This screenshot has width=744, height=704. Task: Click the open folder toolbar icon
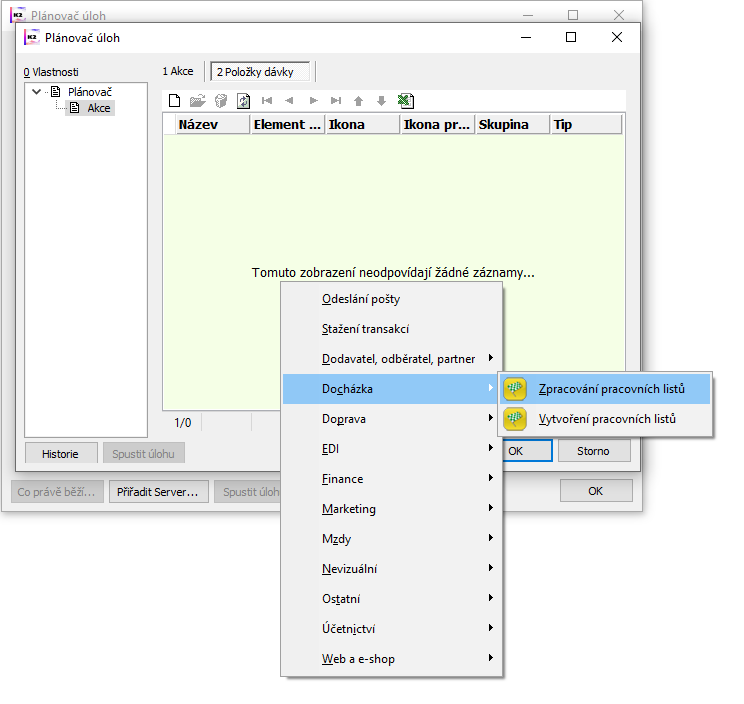pyautogui.click(x=197, y=101)
